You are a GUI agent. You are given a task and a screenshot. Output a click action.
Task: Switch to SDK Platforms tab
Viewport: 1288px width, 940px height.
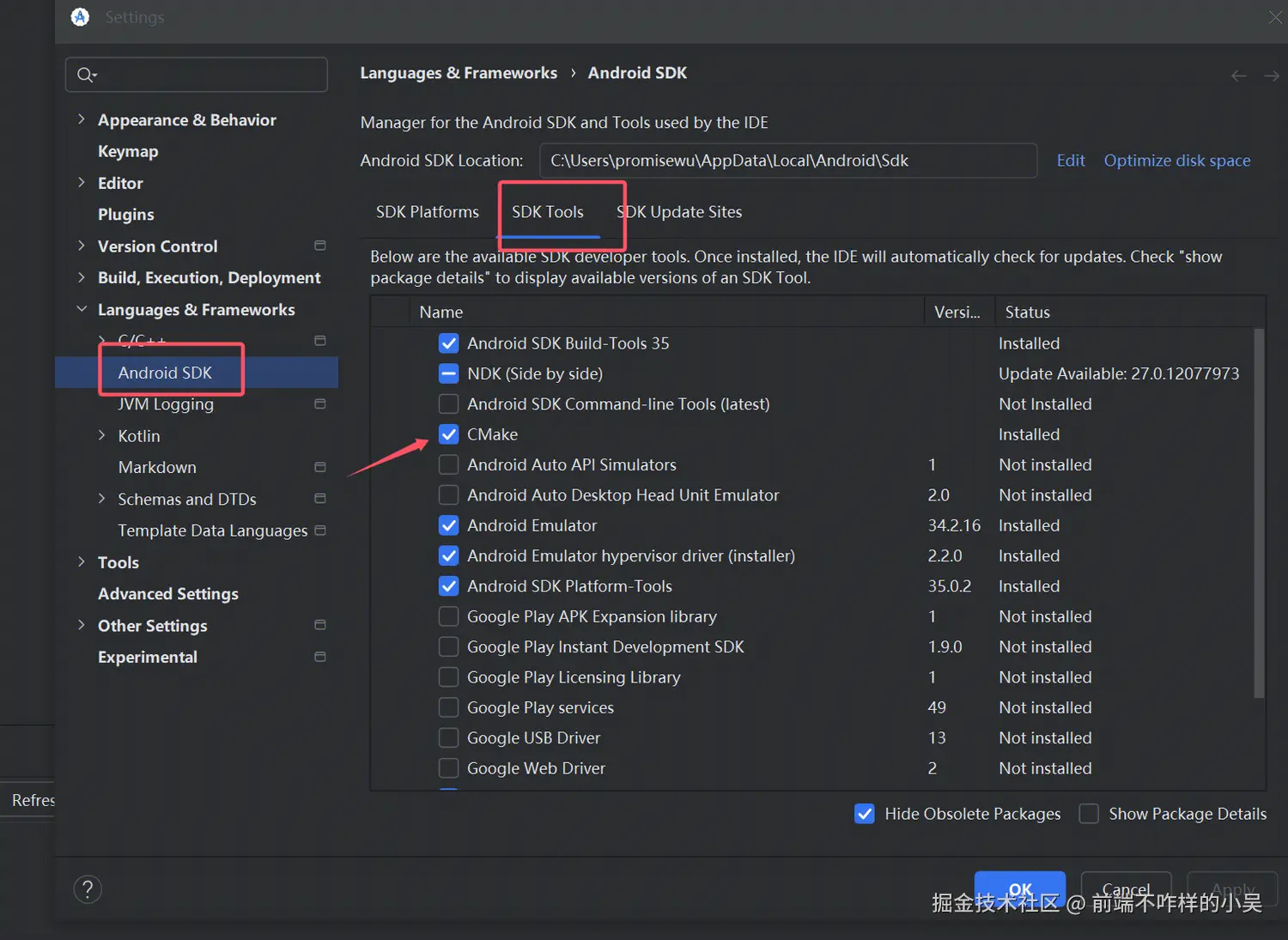[x=427, y=212]
